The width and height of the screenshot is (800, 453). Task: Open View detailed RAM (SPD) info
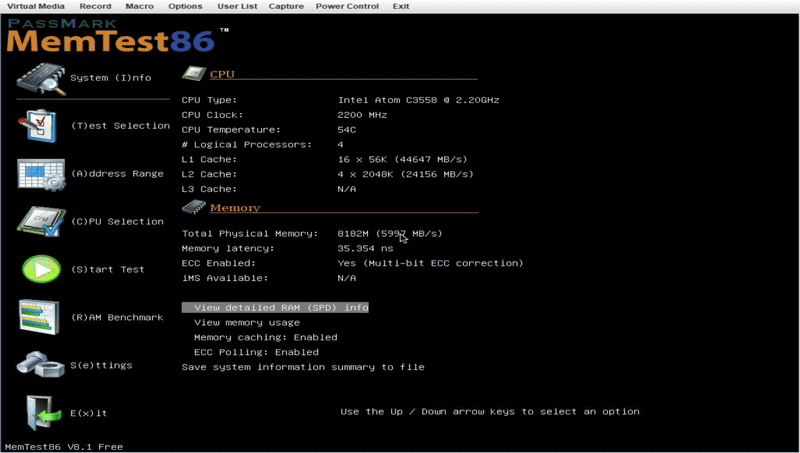pyautogui.click(x=275, y=308)
